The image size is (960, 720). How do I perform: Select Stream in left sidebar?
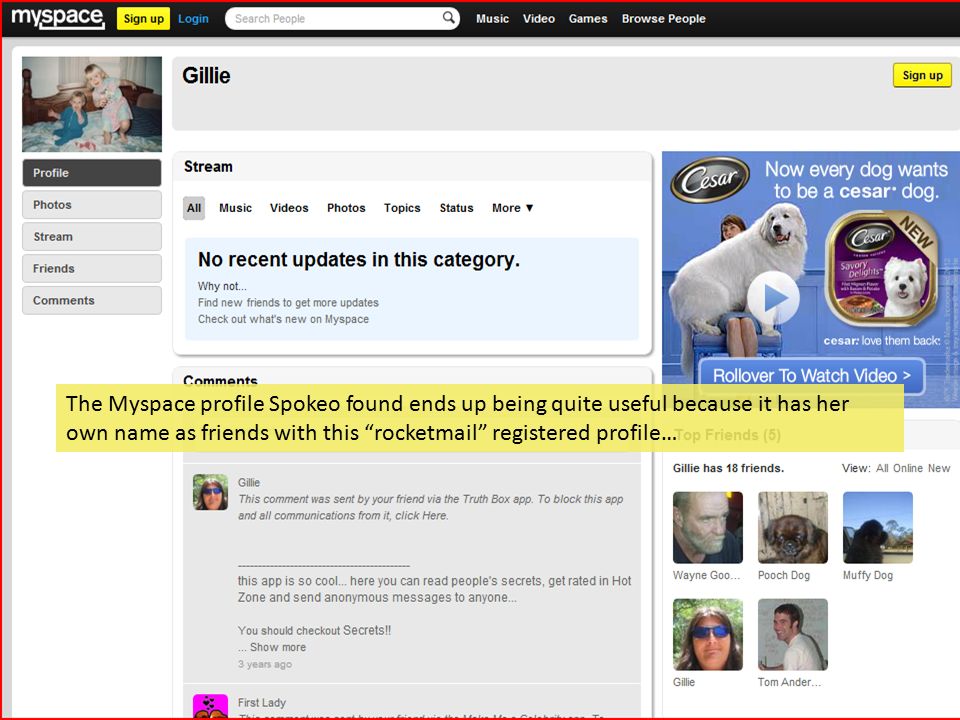92,236
